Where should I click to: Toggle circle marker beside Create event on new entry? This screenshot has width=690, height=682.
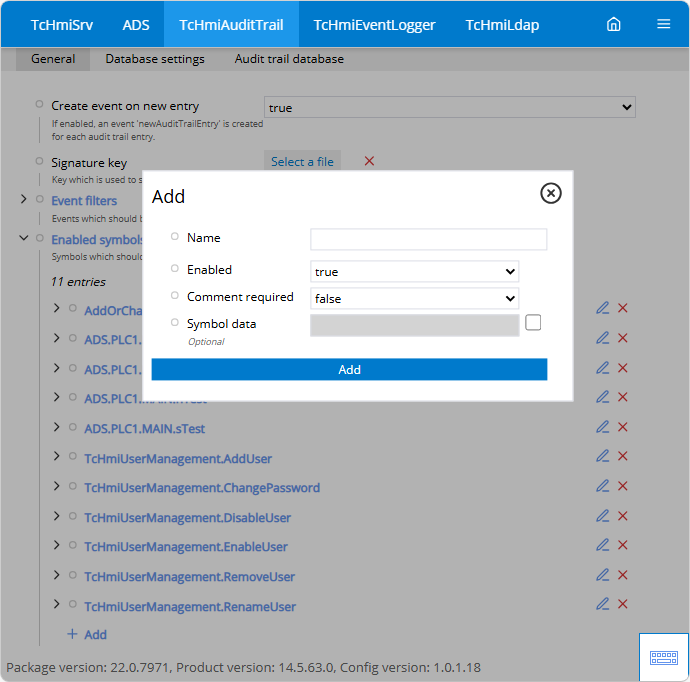point(39,104)
